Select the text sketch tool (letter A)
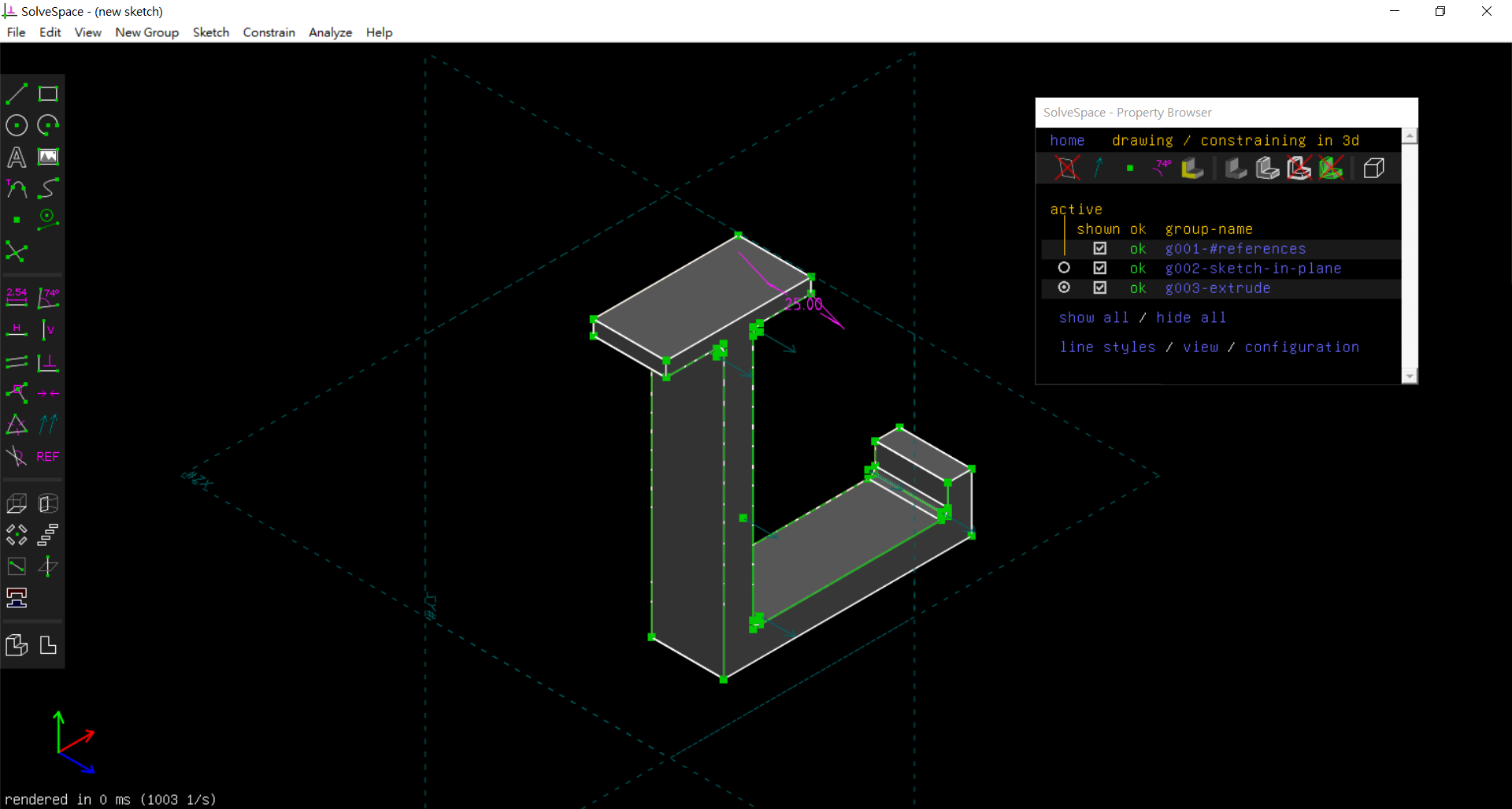This screenshot has height=809, width=1512. click(17, 157)
